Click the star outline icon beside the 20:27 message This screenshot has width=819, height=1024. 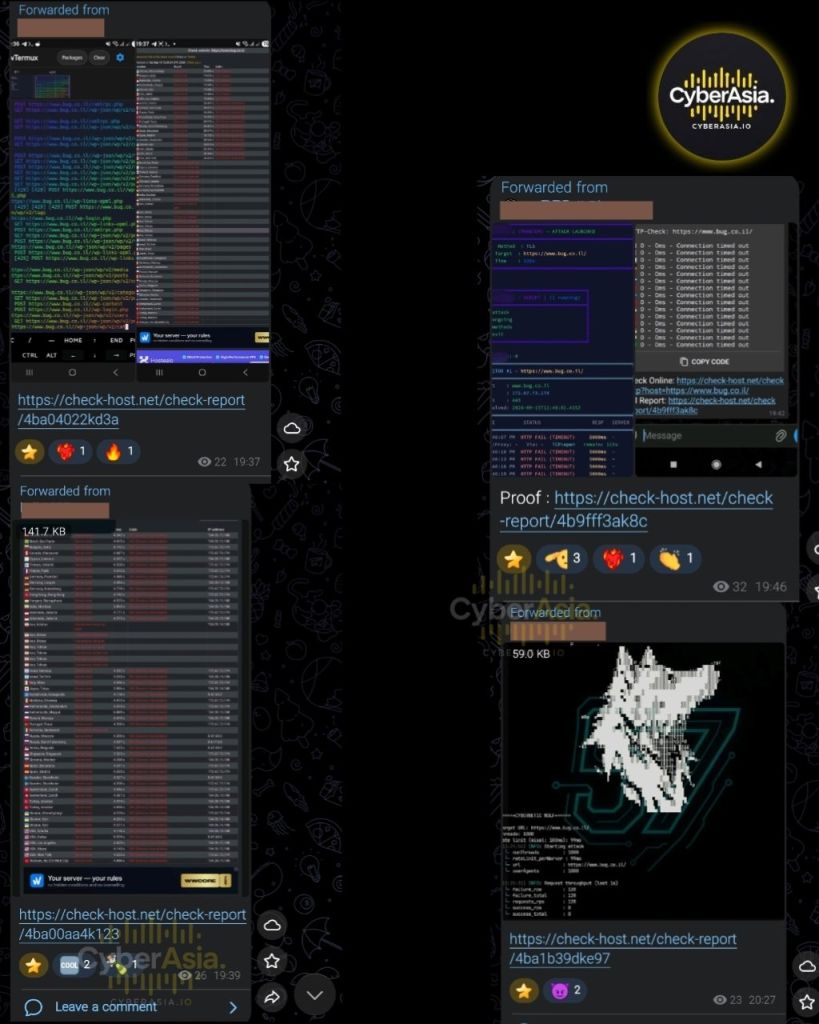(807, 1002)
